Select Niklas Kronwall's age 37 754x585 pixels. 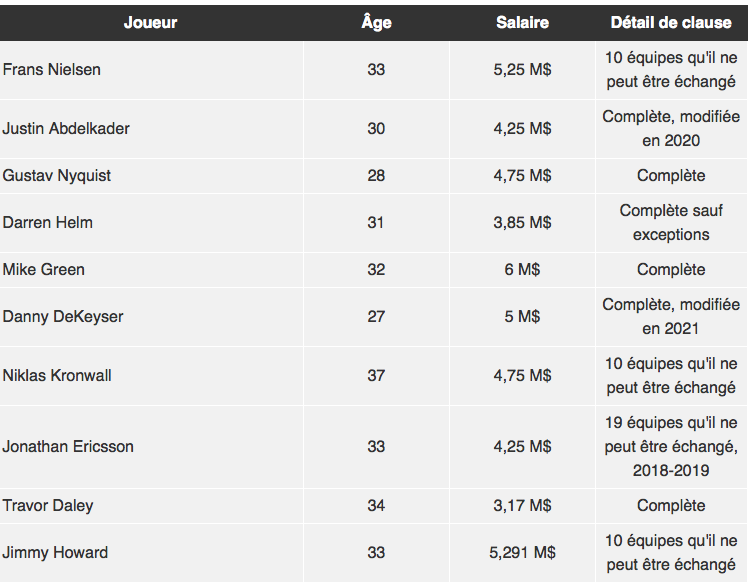[x=376, y=375]
